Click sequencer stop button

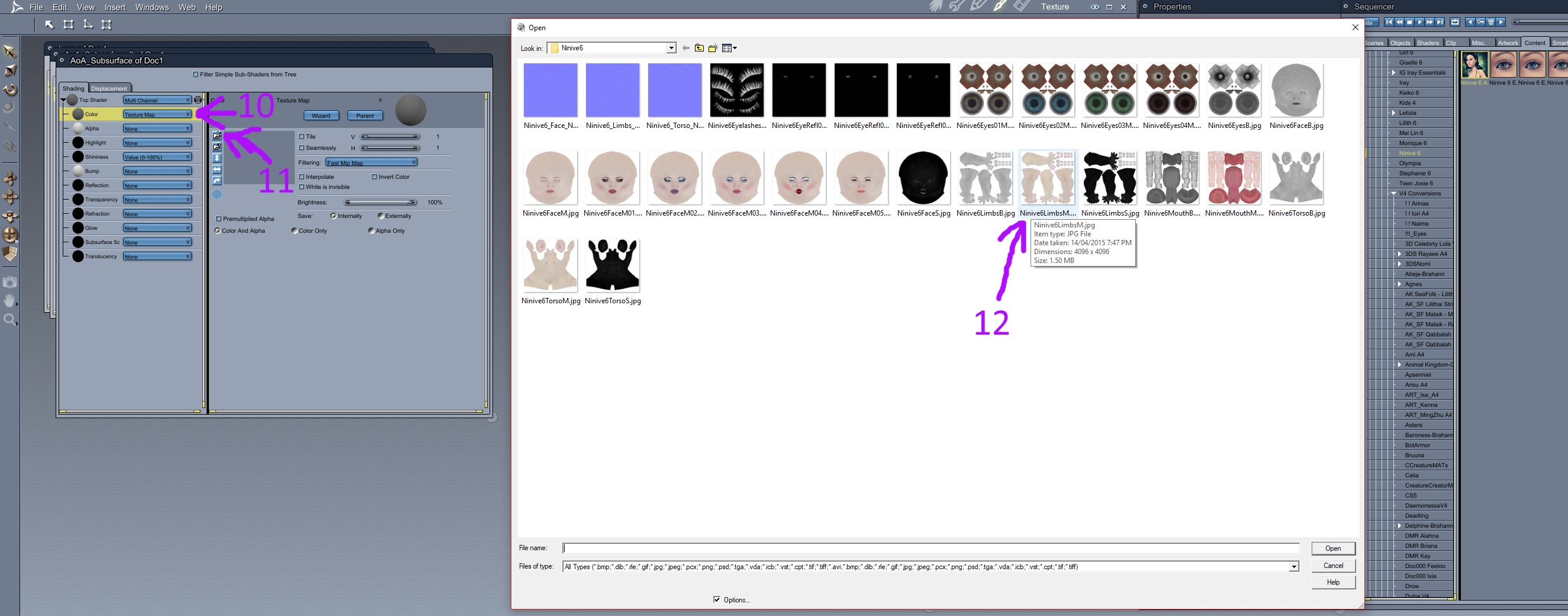pos(1409,22)
